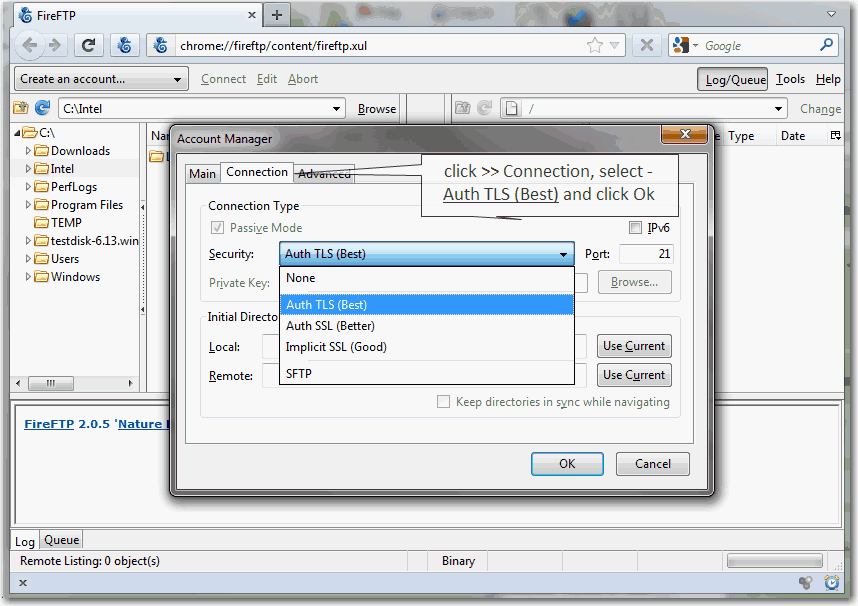
Task: Select Auth SSL (Better) option
Action: tap(427, 326)
